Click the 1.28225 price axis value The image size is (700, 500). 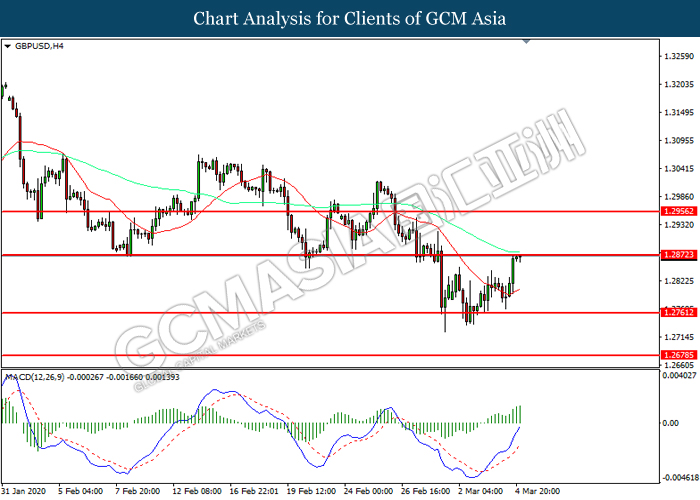pos(679,281)
